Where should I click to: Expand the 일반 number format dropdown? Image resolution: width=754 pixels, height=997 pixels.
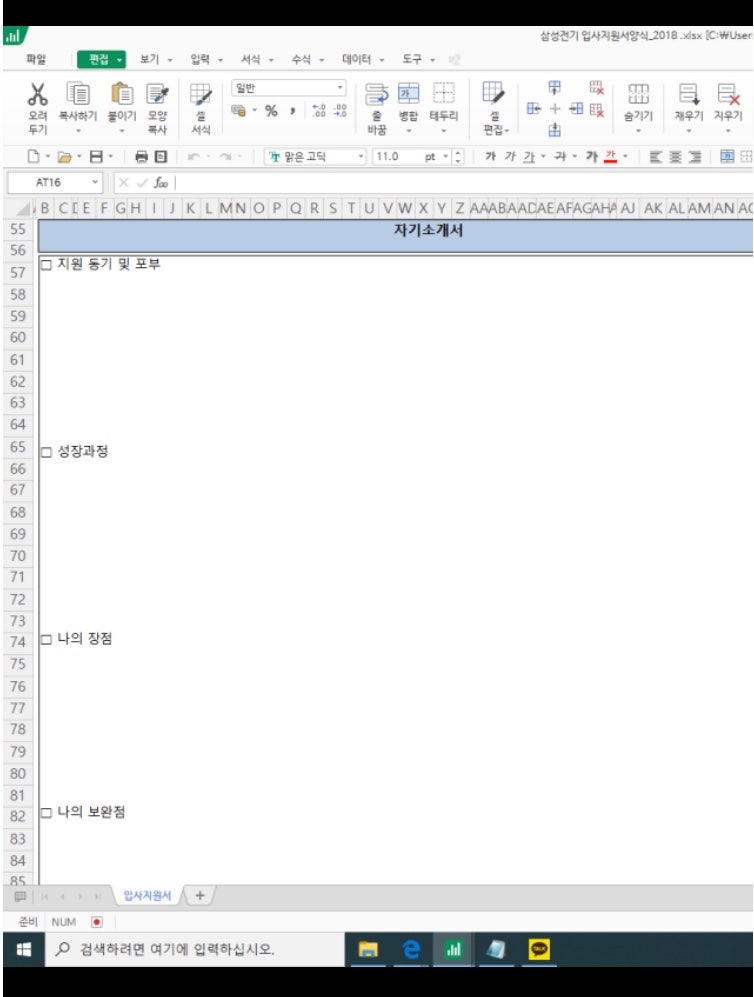[x=340, y=88]
